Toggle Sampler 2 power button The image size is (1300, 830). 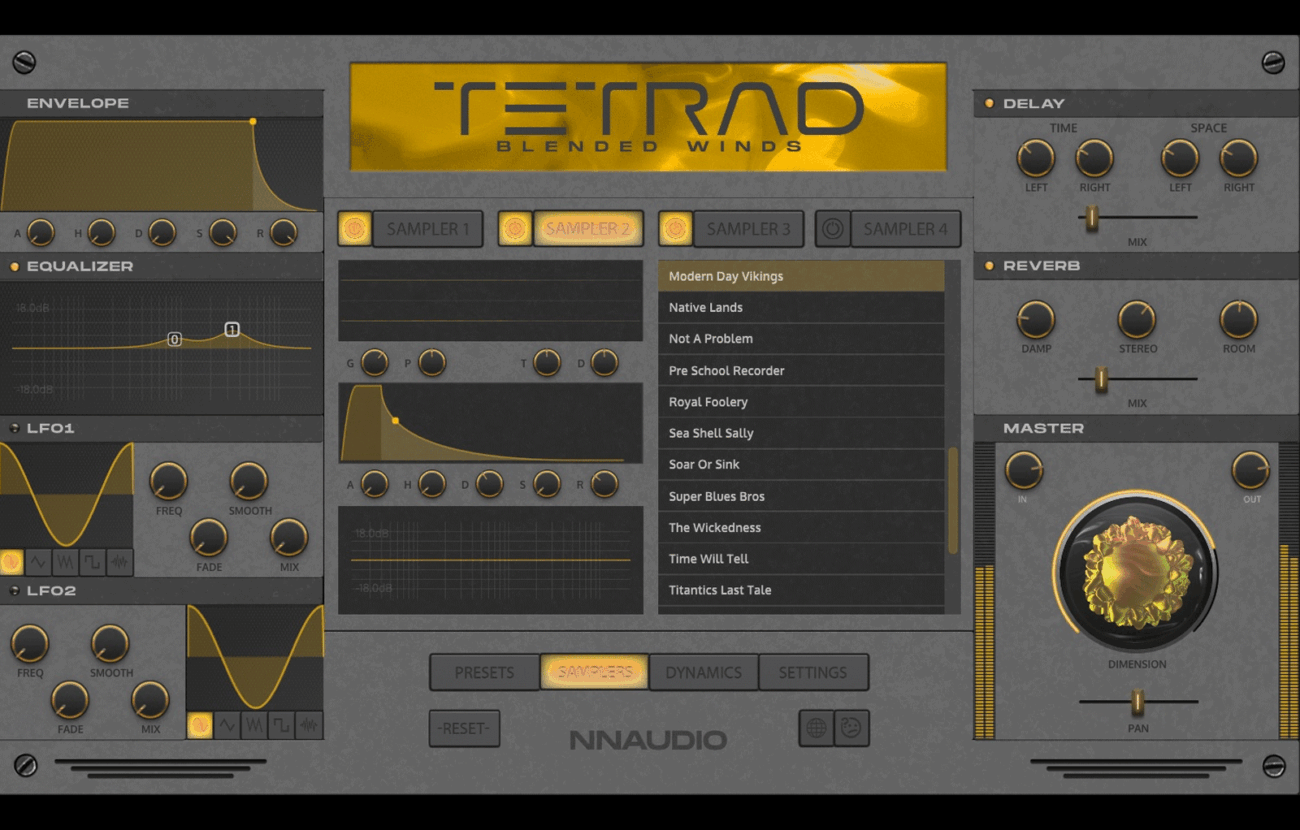(515, 229)
